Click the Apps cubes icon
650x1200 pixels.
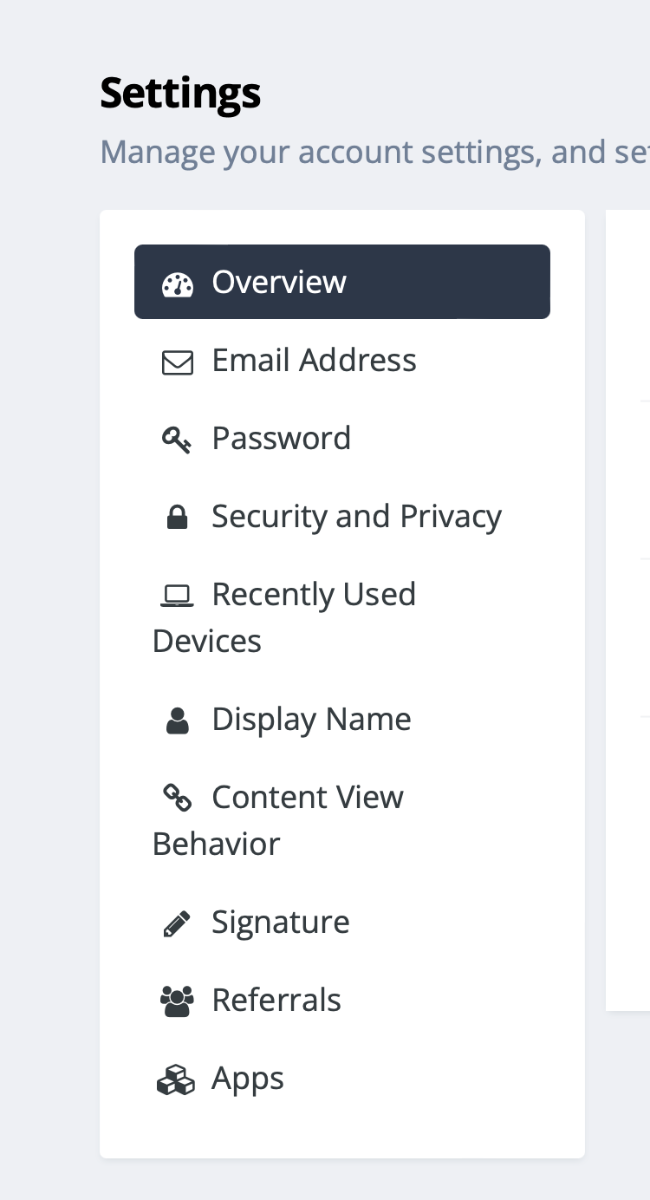(177, 1080)
